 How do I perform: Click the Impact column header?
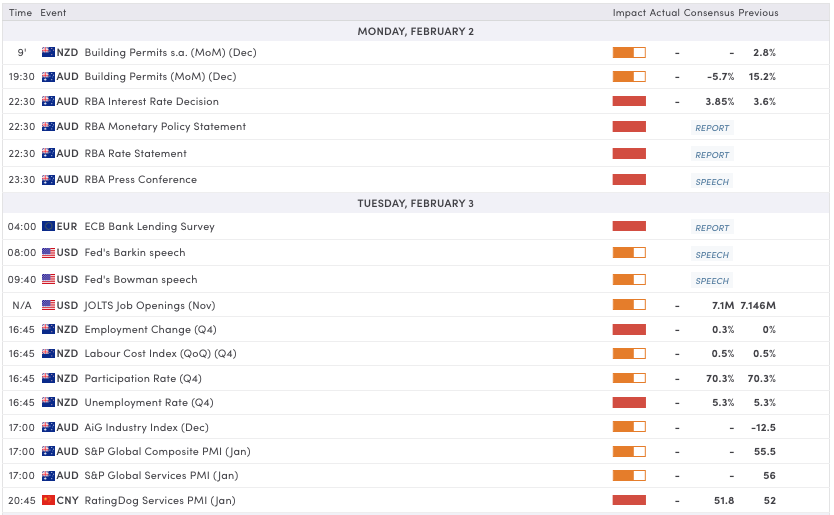click(628, 13)
